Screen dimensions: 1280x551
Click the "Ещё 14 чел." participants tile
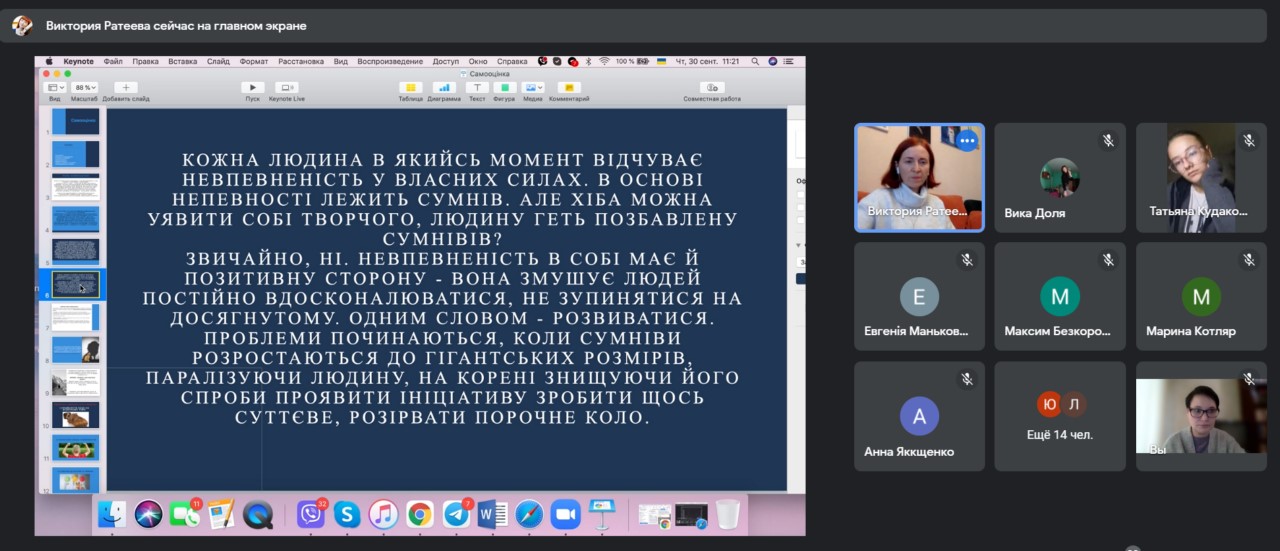[x=1060, y=416]
